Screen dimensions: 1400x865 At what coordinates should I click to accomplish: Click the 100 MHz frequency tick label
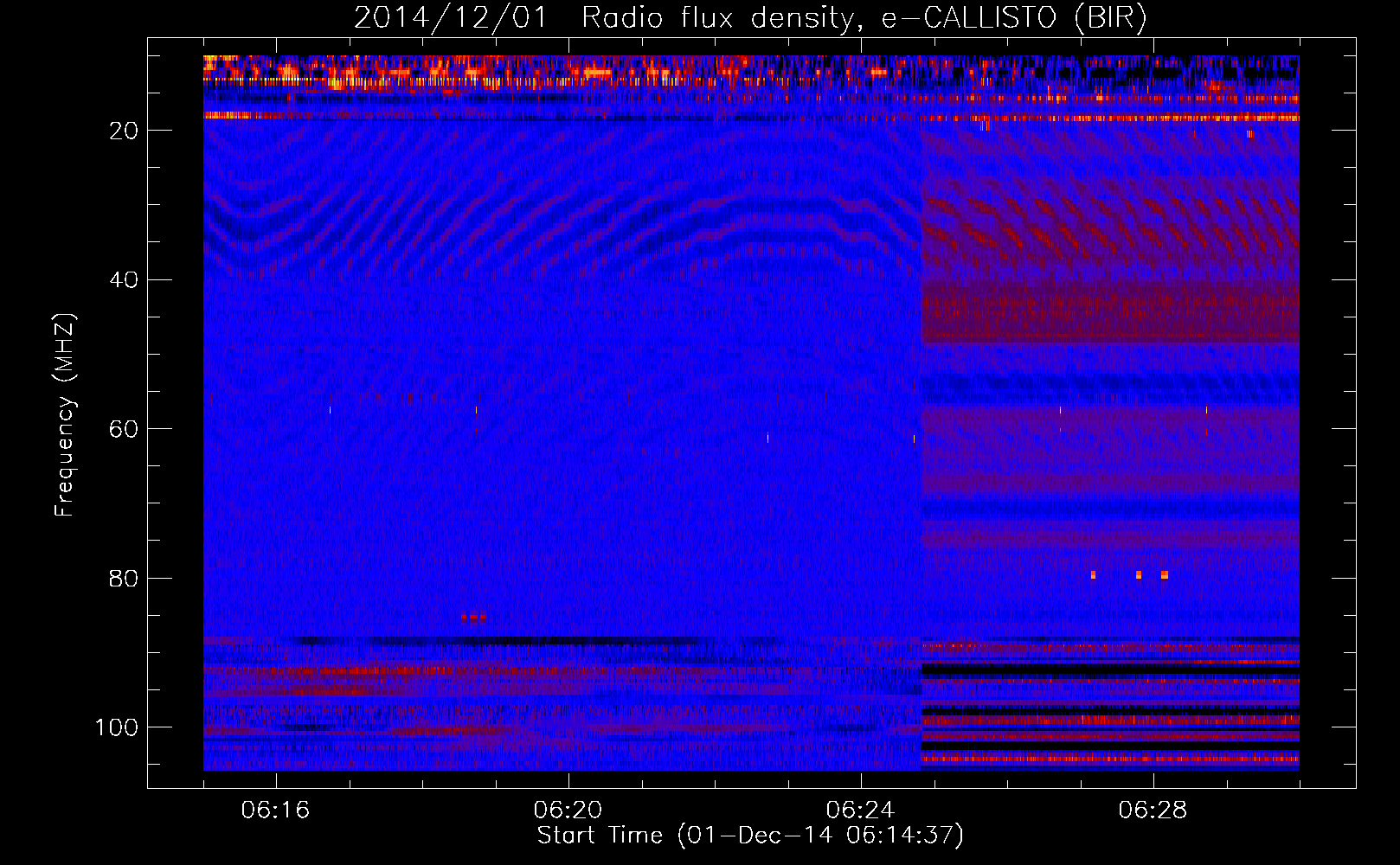[x=117, y=727]
